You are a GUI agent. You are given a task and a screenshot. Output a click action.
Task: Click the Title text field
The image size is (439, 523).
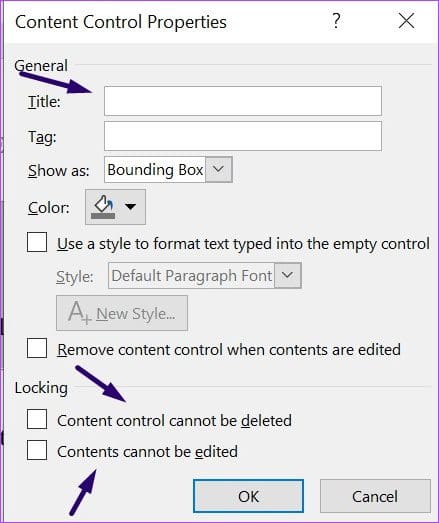[243, 101]
